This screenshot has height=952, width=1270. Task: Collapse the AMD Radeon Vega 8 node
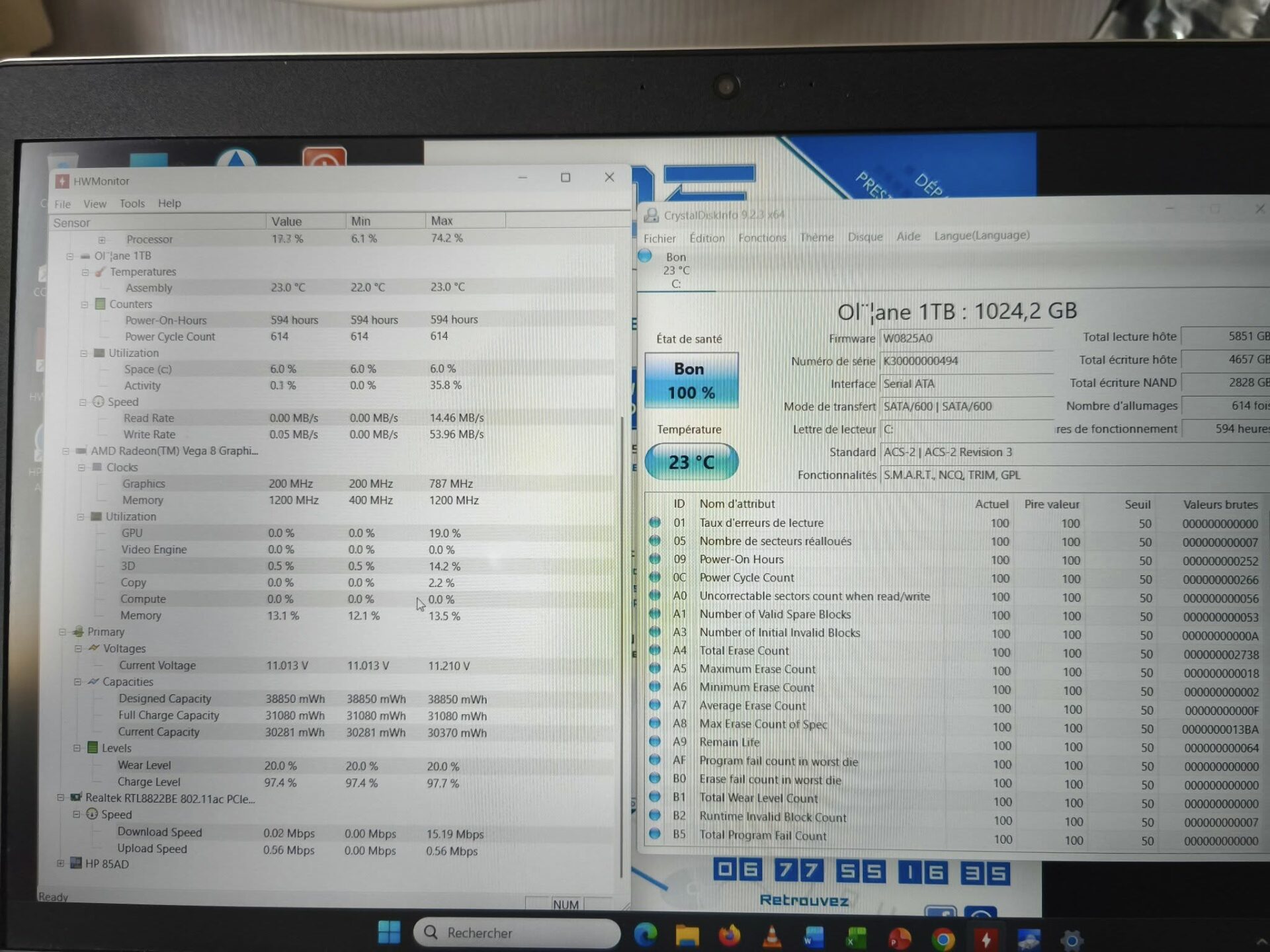pos(65,451)
